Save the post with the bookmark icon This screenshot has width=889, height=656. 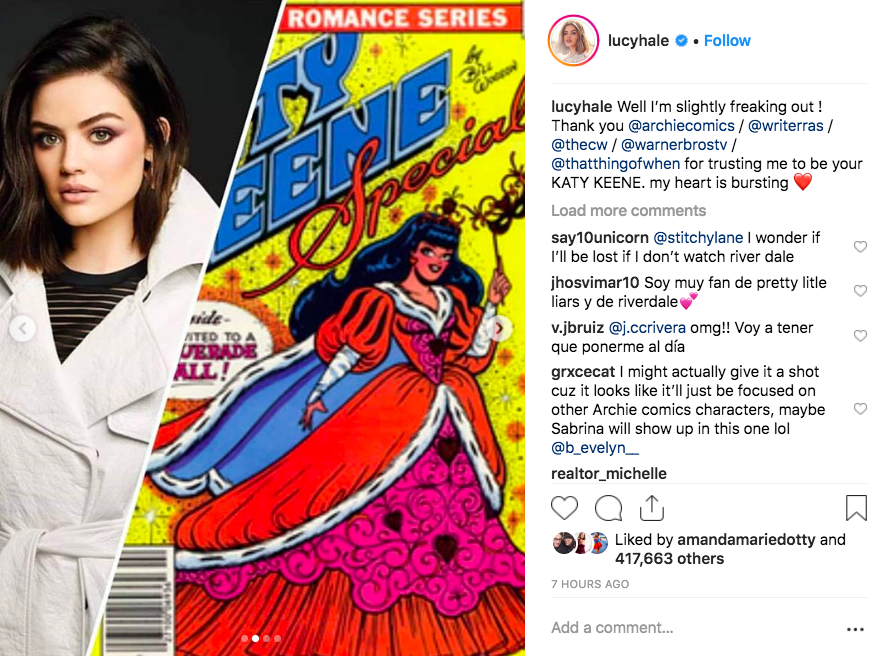point(856,507)
